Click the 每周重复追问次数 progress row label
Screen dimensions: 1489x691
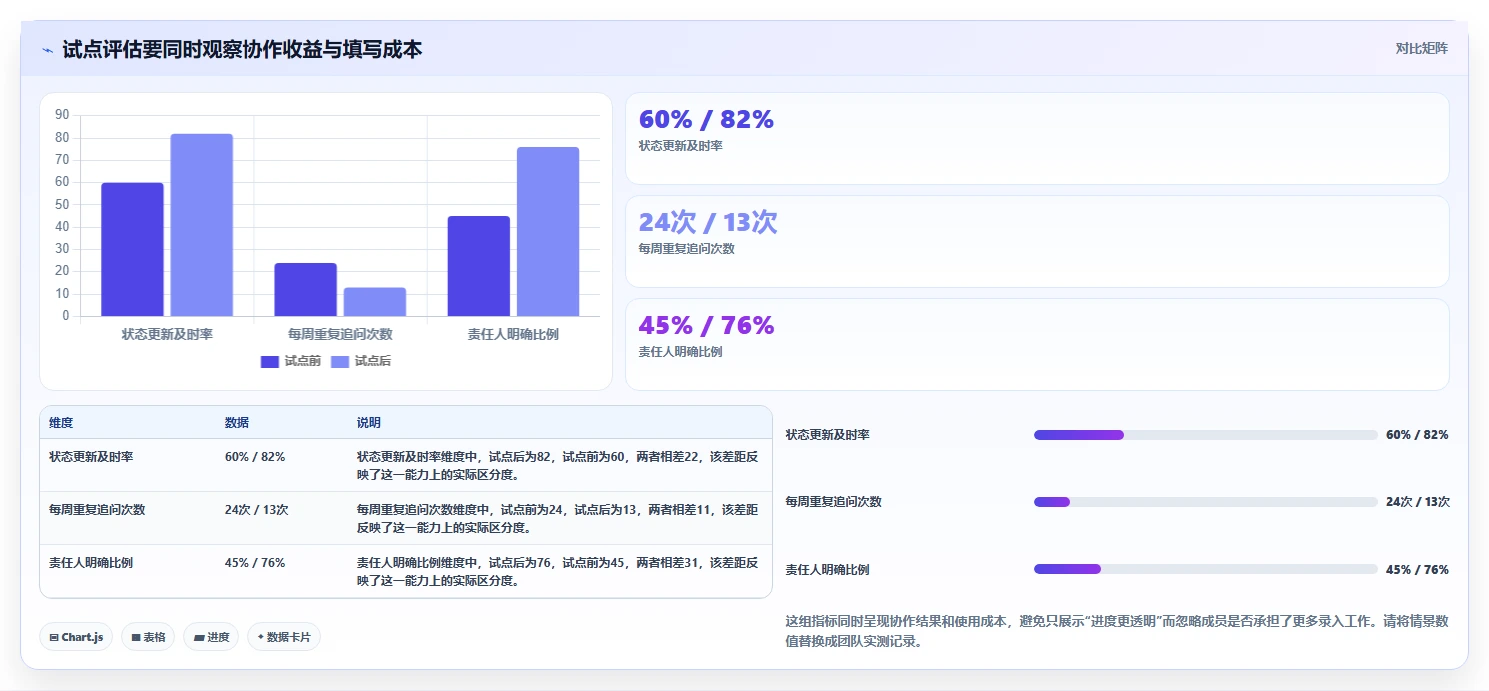(x=834, y=502)
